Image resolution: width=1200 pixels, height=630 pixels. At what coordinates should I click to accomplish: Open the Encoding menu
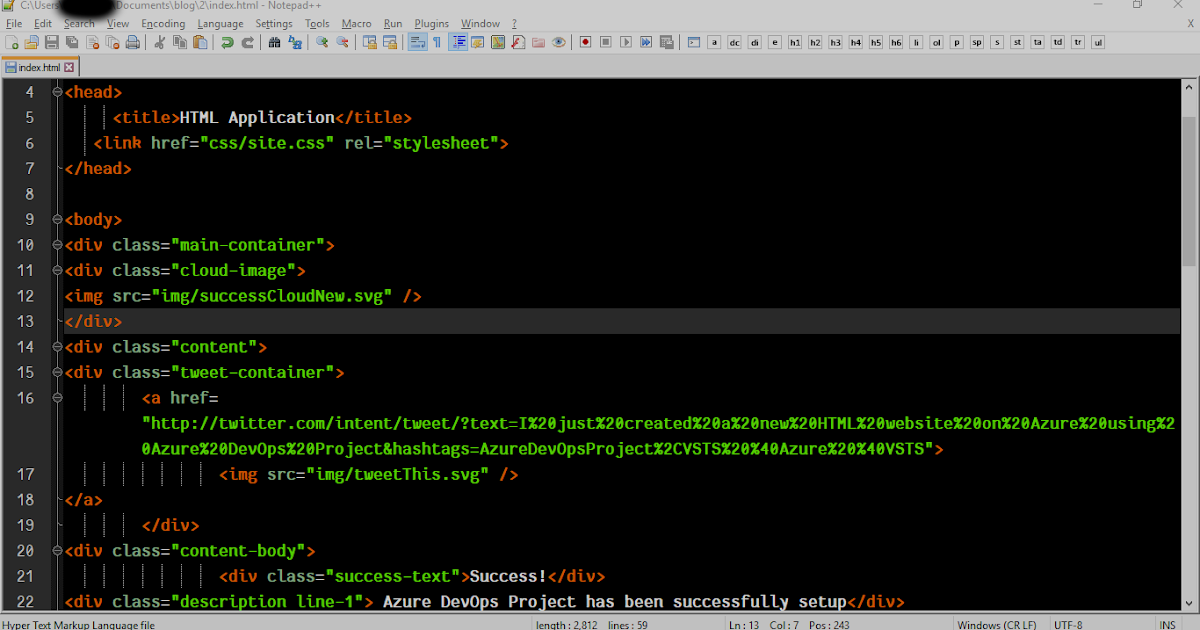(163, 23)
